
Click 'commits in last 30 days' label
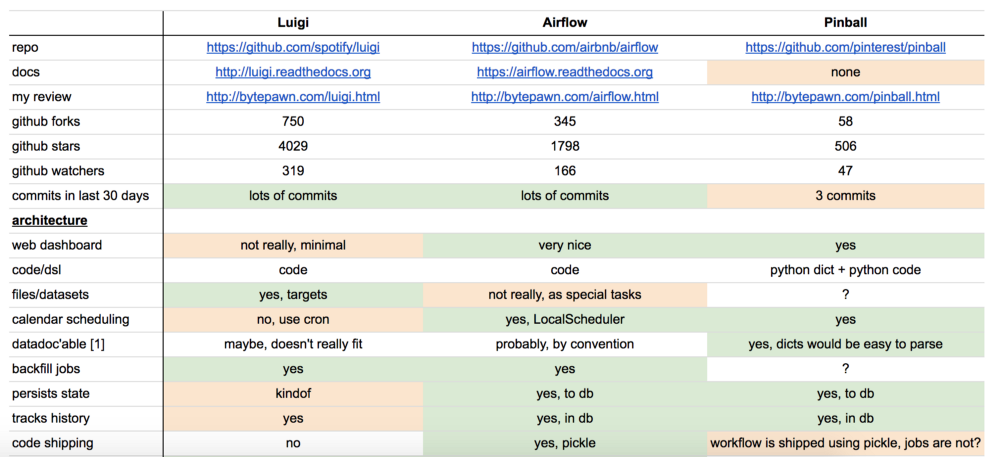coord(80,196)
